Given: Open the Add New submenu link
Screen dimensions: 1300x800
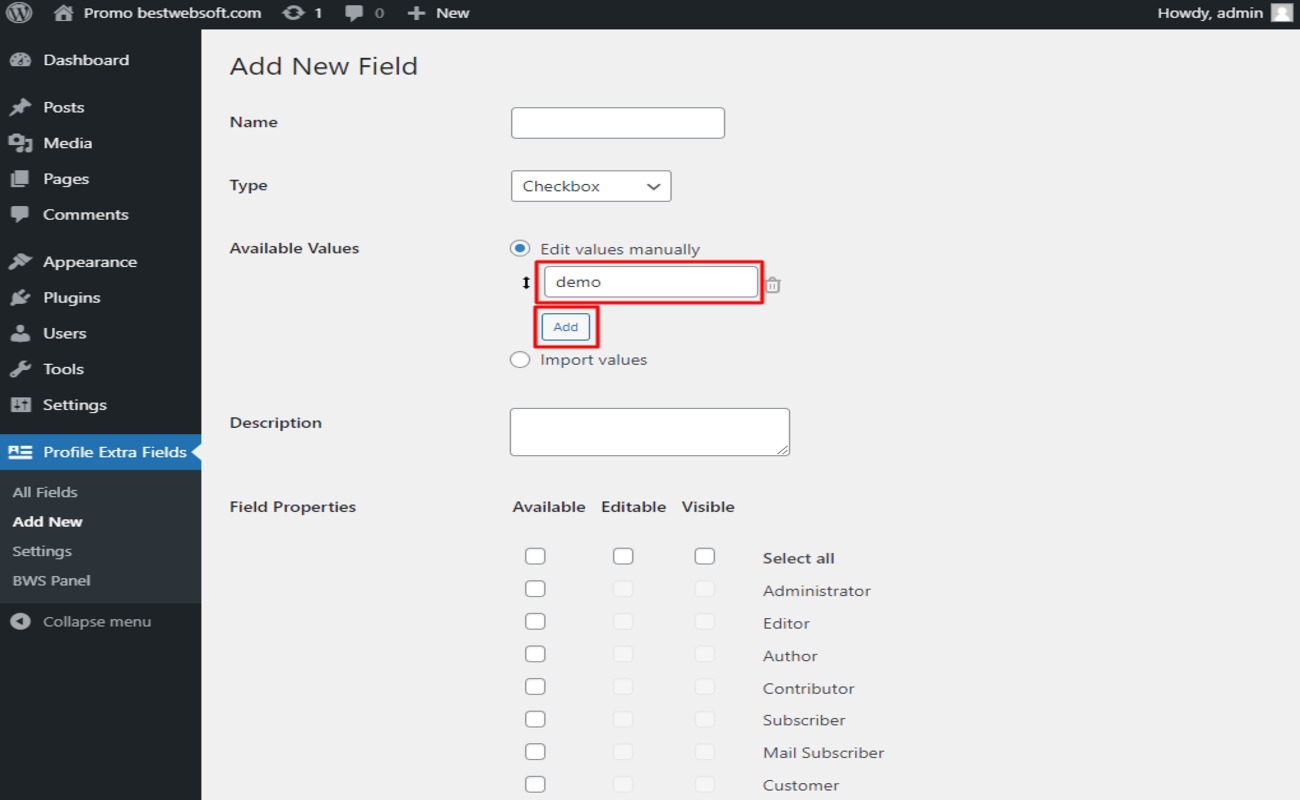Looking at the screenshot, I should 48,521.
